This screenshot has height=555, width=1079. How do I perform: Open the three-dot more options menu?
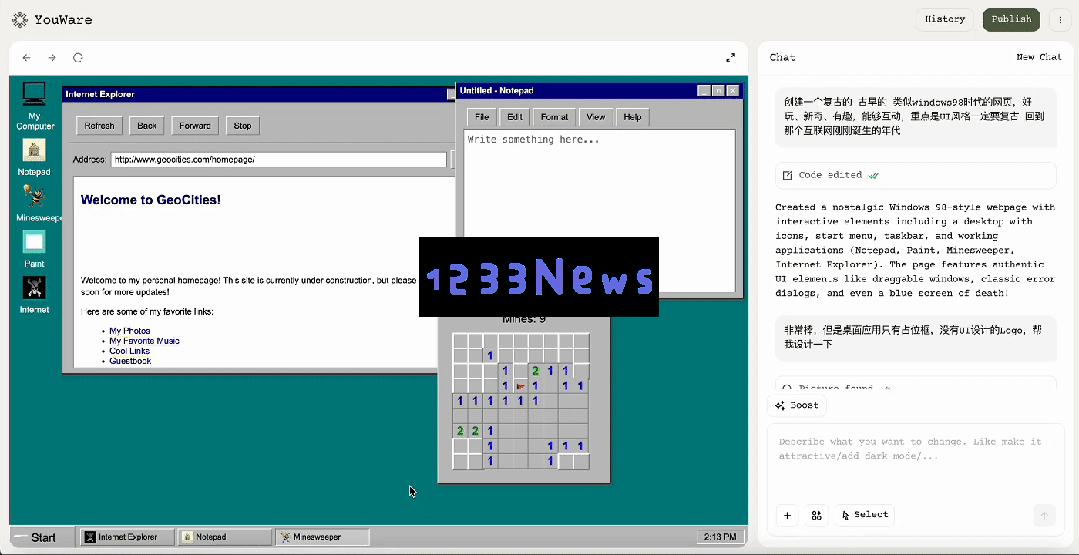point(1060,20)
